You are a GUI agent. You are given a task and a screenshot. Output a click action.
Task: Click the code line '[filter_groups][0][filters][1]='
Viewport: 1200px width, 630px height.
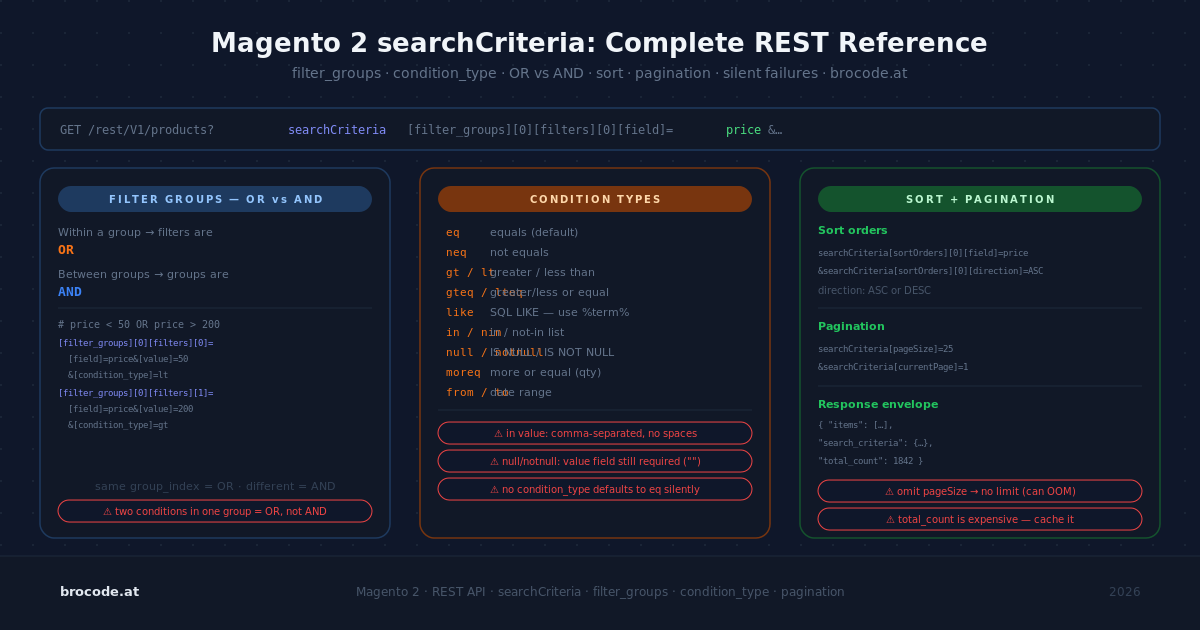pos(136,393)
